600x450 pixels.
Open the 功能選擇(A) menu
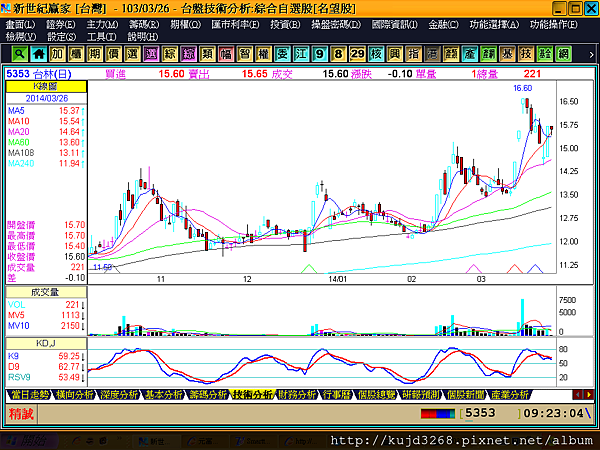point(494,24)
